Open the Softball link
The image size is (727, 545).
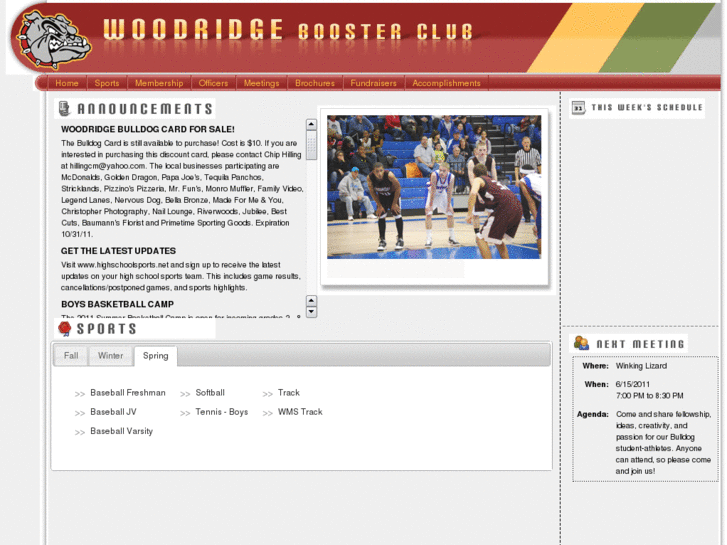[x=210, y=393]
